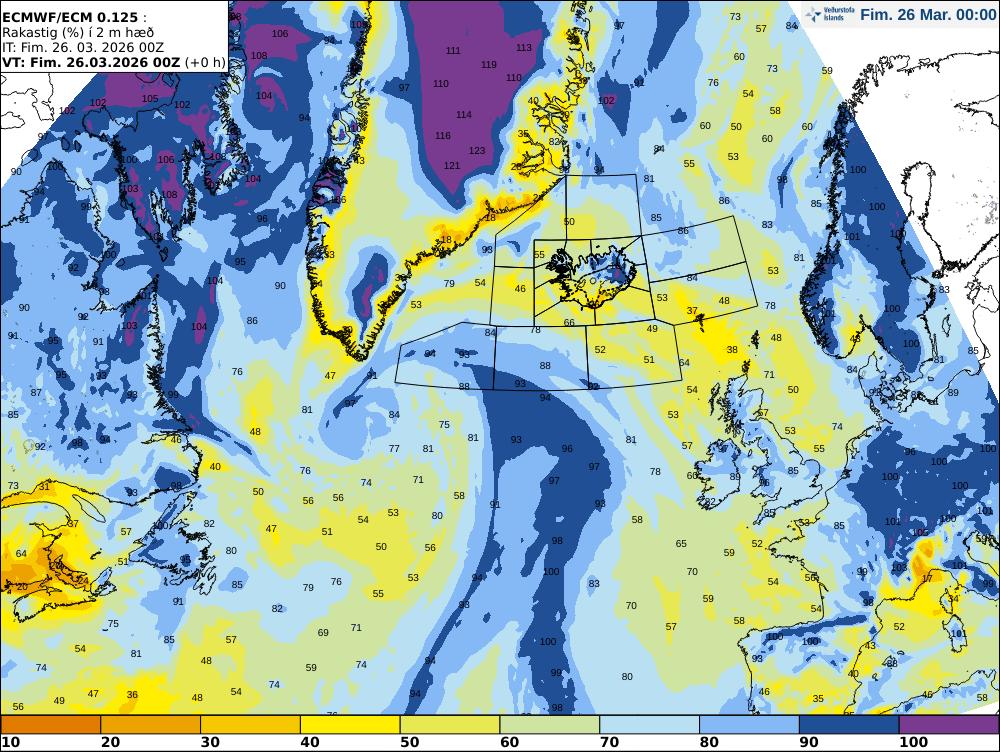Click the 'ECMWF/ECM 0.125' model title
This screenshot has height=752, width=1000.
[69, 18]
